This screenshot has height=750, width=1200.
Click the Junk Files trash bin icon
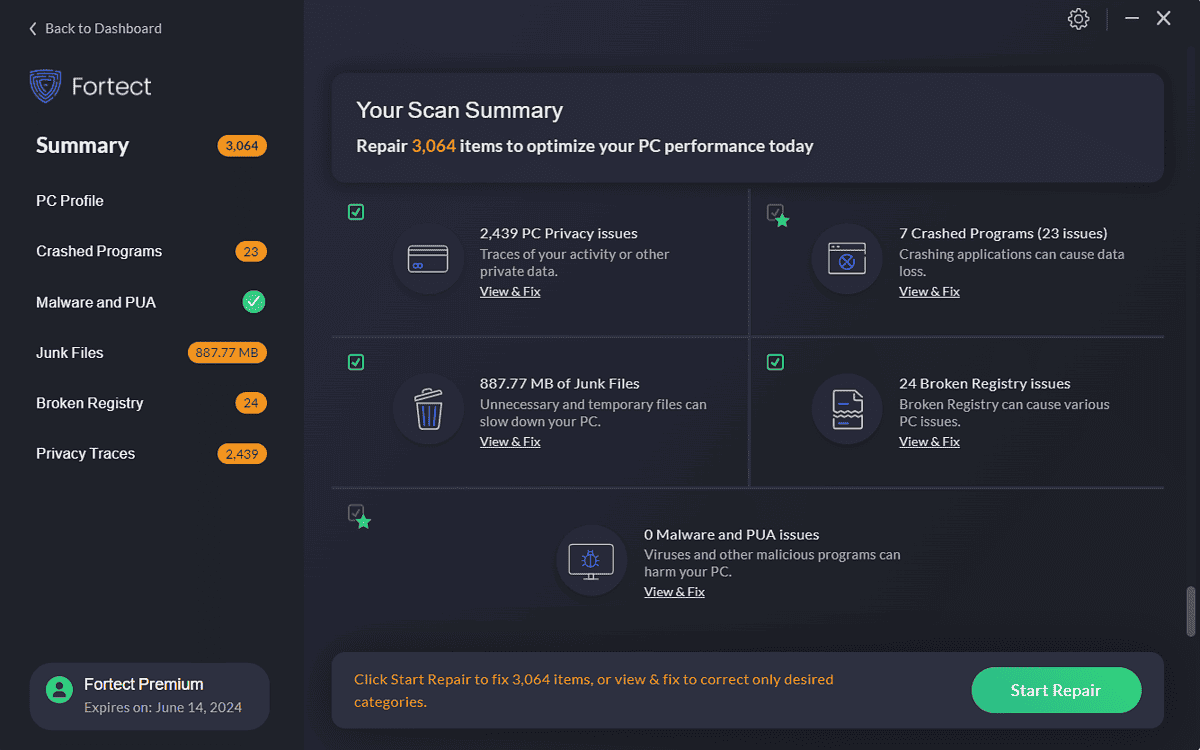pos(428,410)
